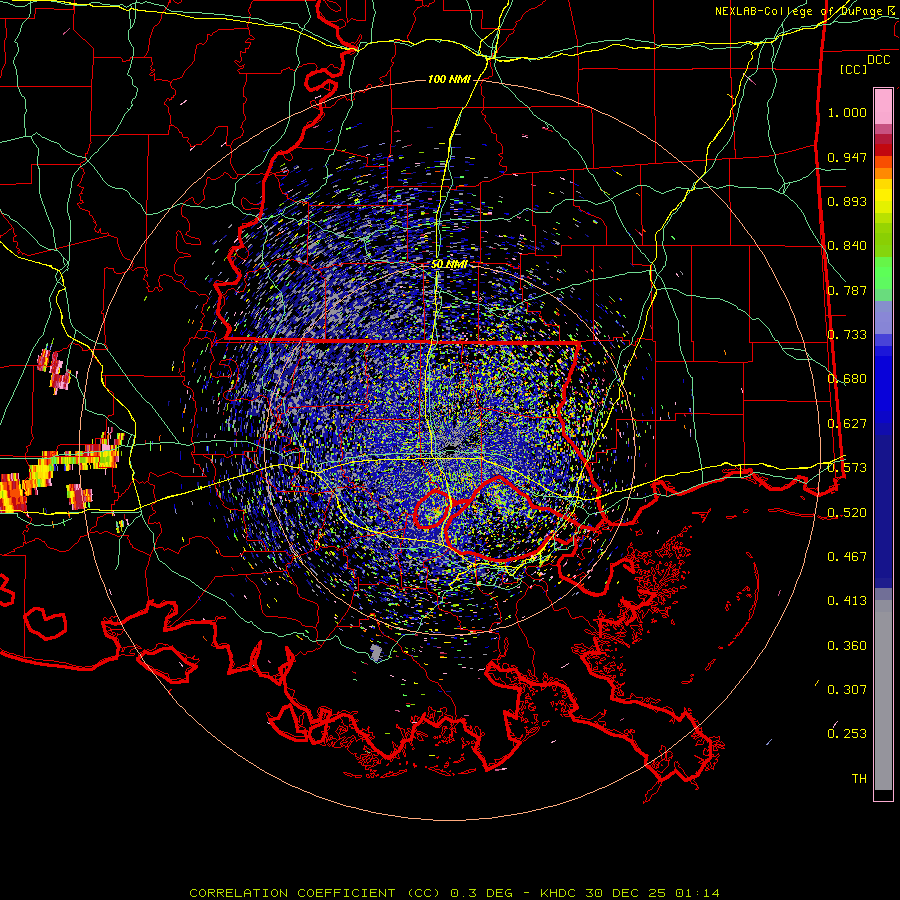Image resolution: width=900 pixels, height=900 pixels.
Task: Click the 0.733 scale value
Action: (x=847, y=335)
